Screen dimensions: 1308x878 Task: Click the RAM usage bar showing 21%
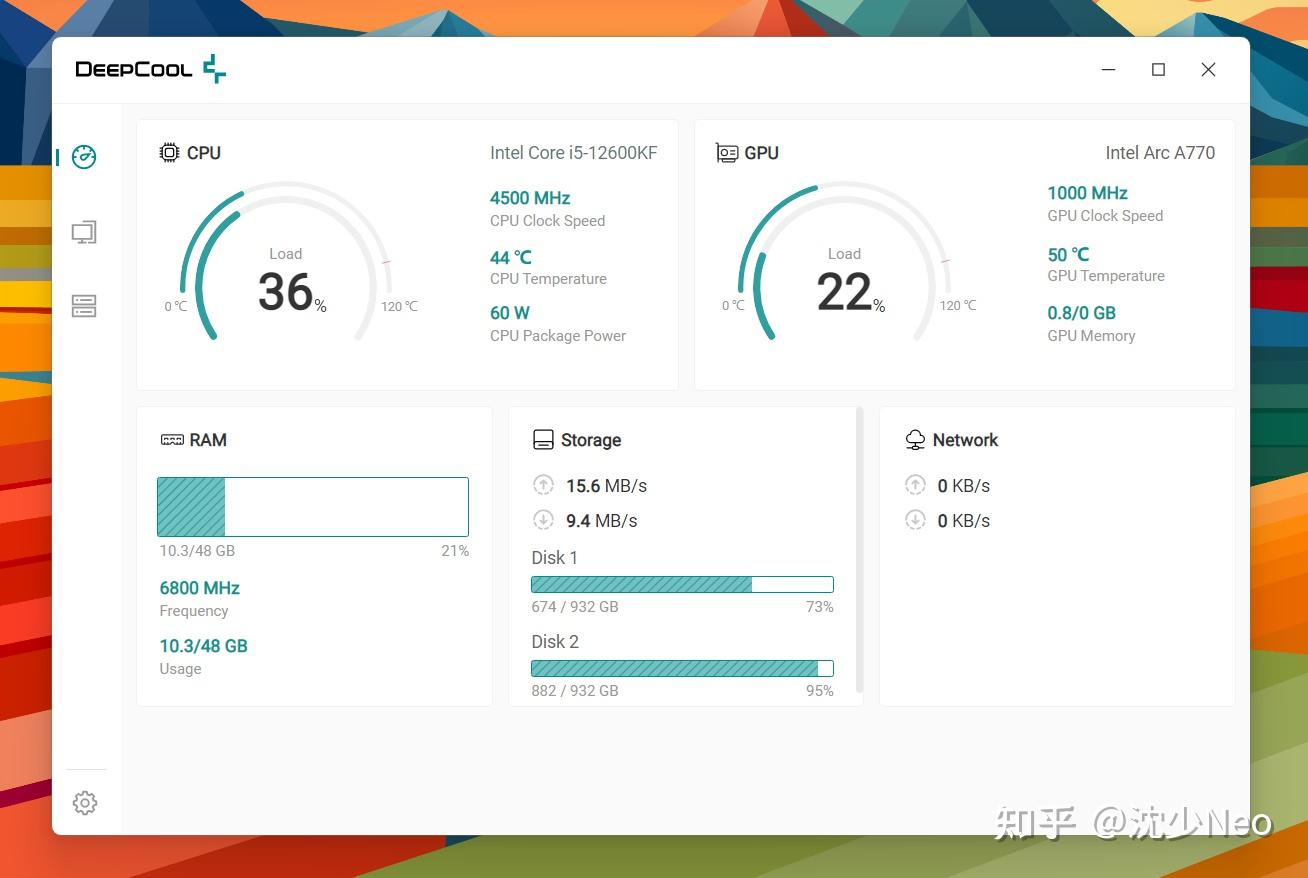coord(312,507)
